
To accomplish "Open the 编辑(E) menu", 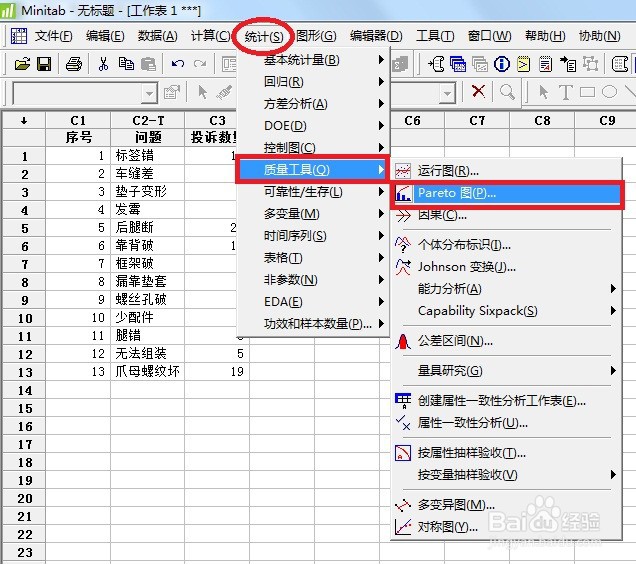I will tap(105, 36).
